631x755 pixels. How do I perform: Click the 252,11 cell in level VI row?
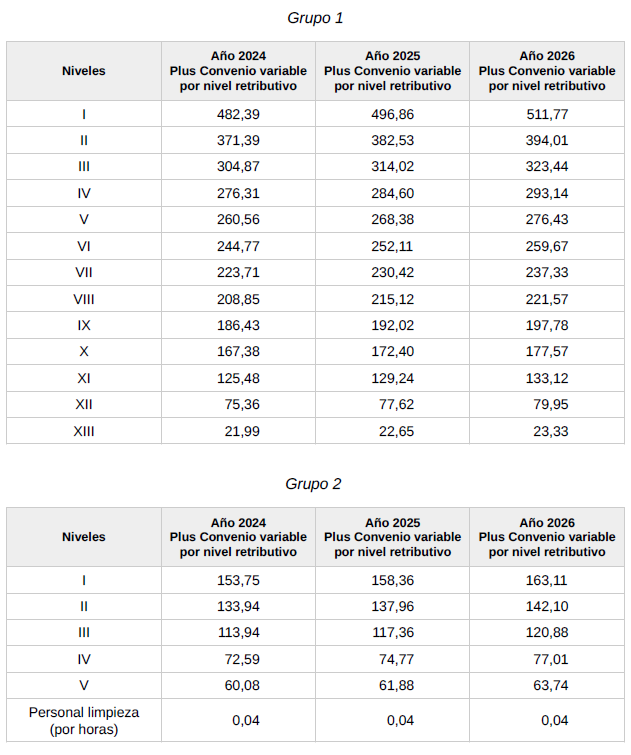pyautogui.click(x=393, y=246)
